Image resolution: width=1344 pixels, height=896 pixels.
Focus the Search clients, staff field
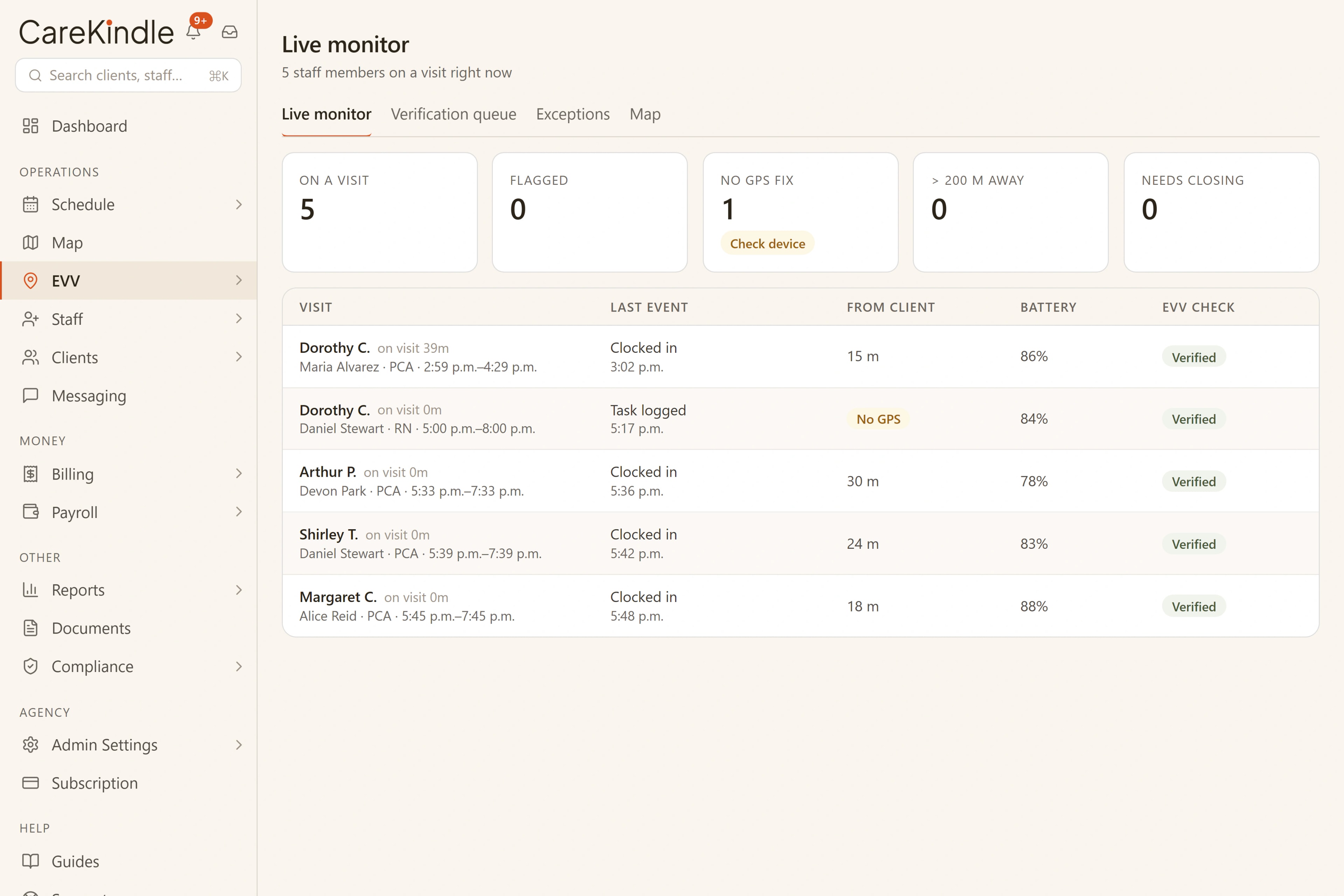point(128,76)
